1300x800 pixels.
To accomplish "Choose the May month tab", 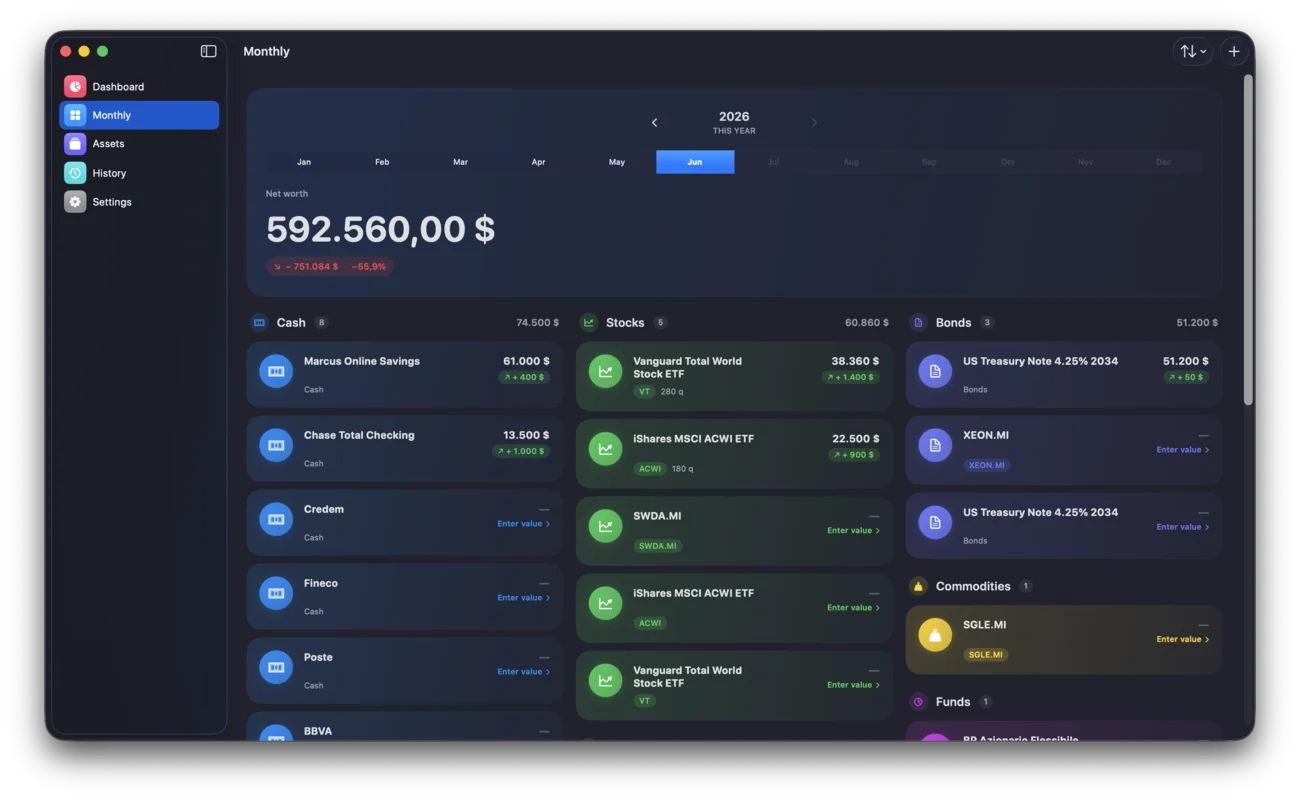I will [x=617, y=162].
